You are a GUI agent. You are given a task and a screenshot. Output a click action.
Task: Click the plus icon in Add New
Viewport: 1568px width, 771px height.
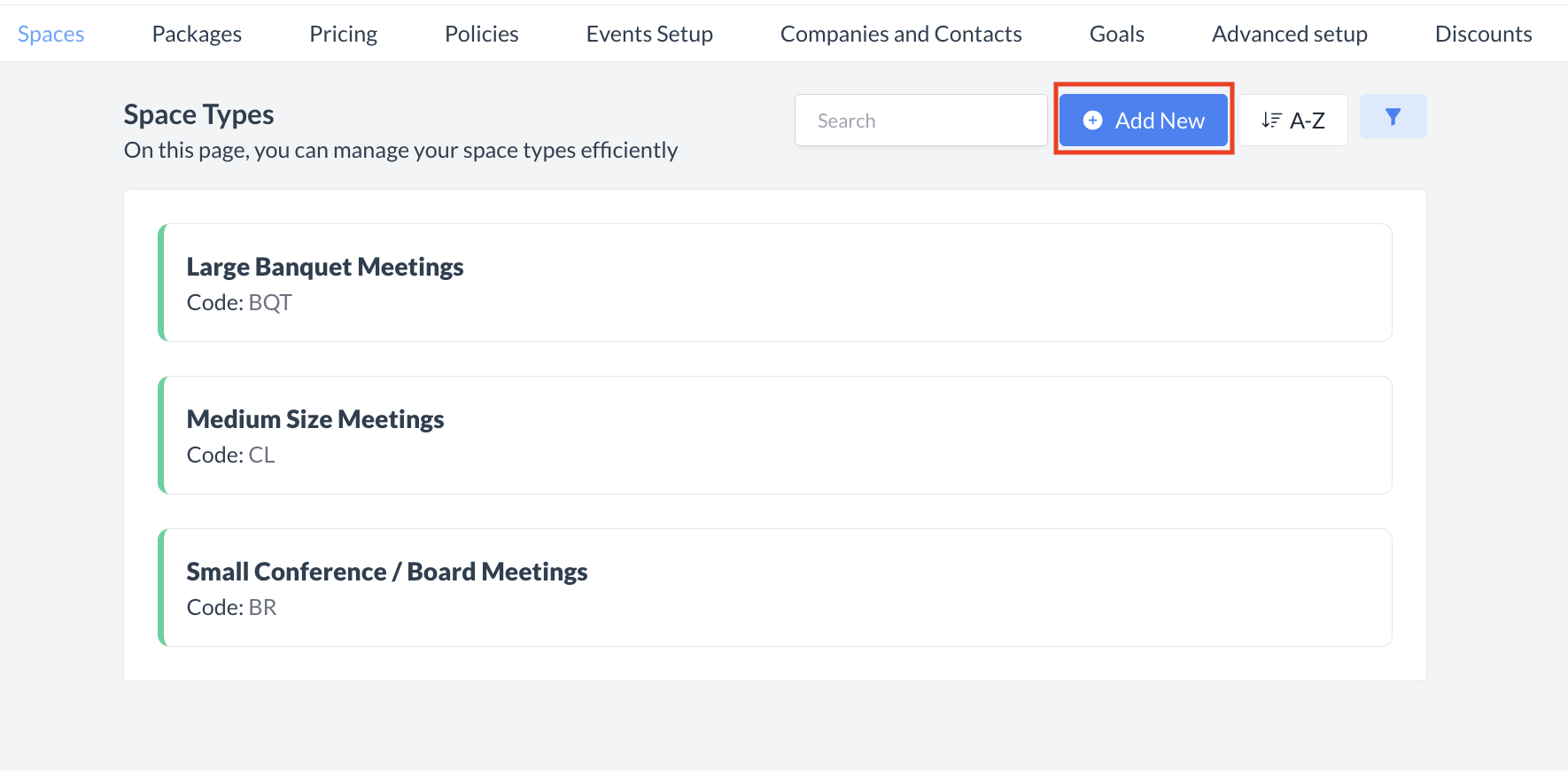pyautogui.click(x=1093, y=121)
